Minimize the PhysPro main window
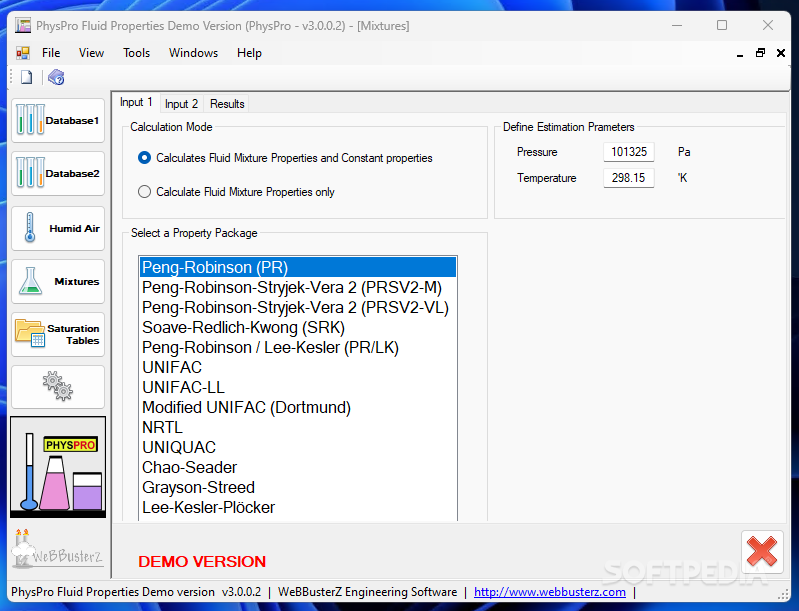799x611 pixels. coord(677,25)
